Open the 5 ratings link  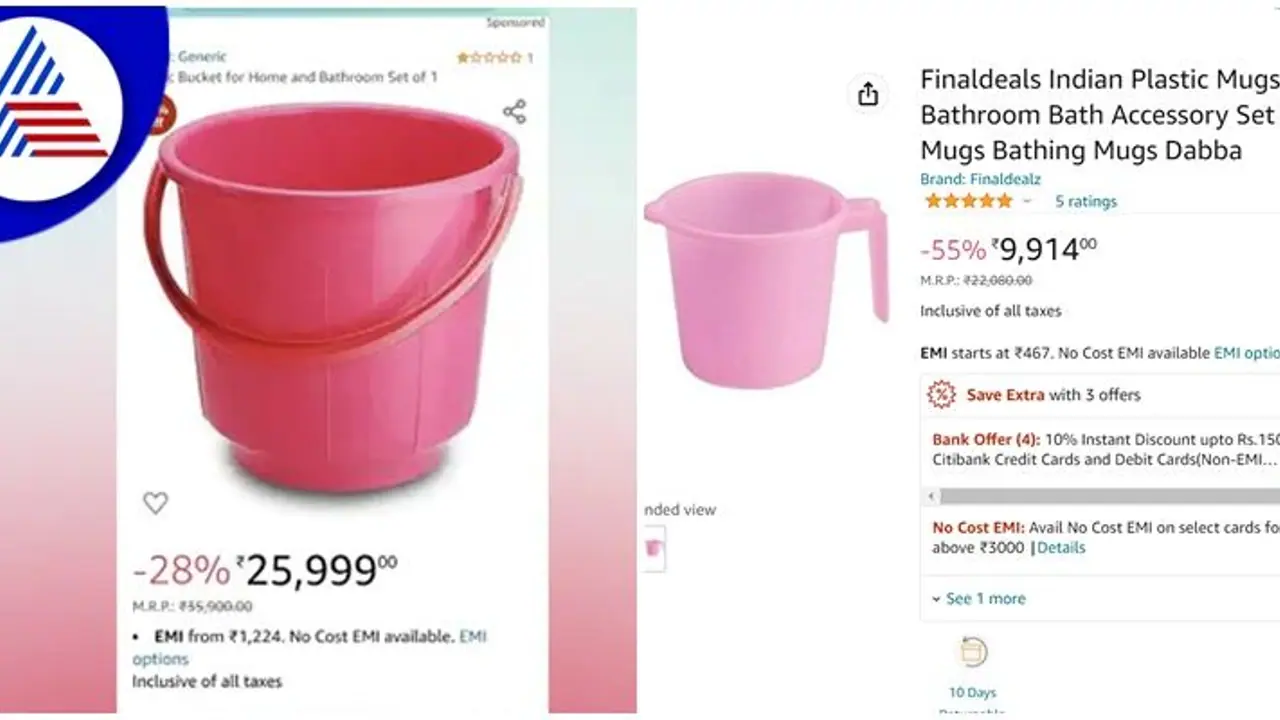point(1086,201)
